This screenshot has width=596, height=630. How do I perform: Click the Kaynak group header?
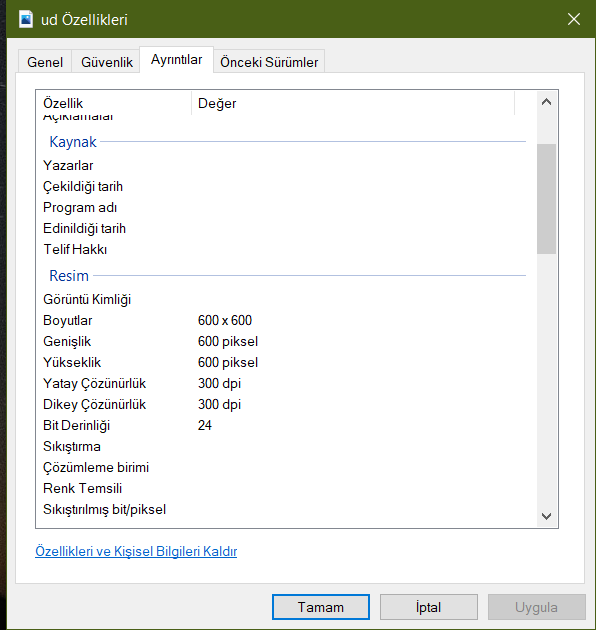73,142
